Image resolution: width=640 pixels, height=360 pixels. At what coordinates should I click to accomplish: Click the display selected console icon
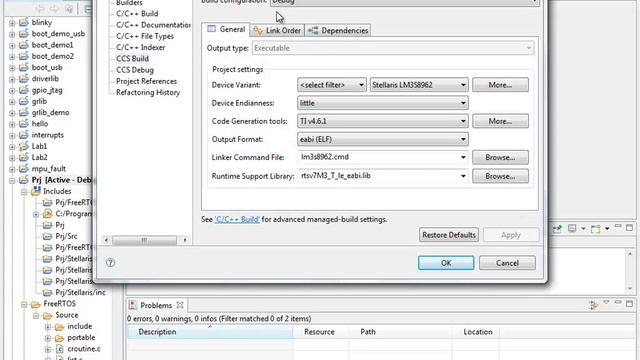click(572, 228)
